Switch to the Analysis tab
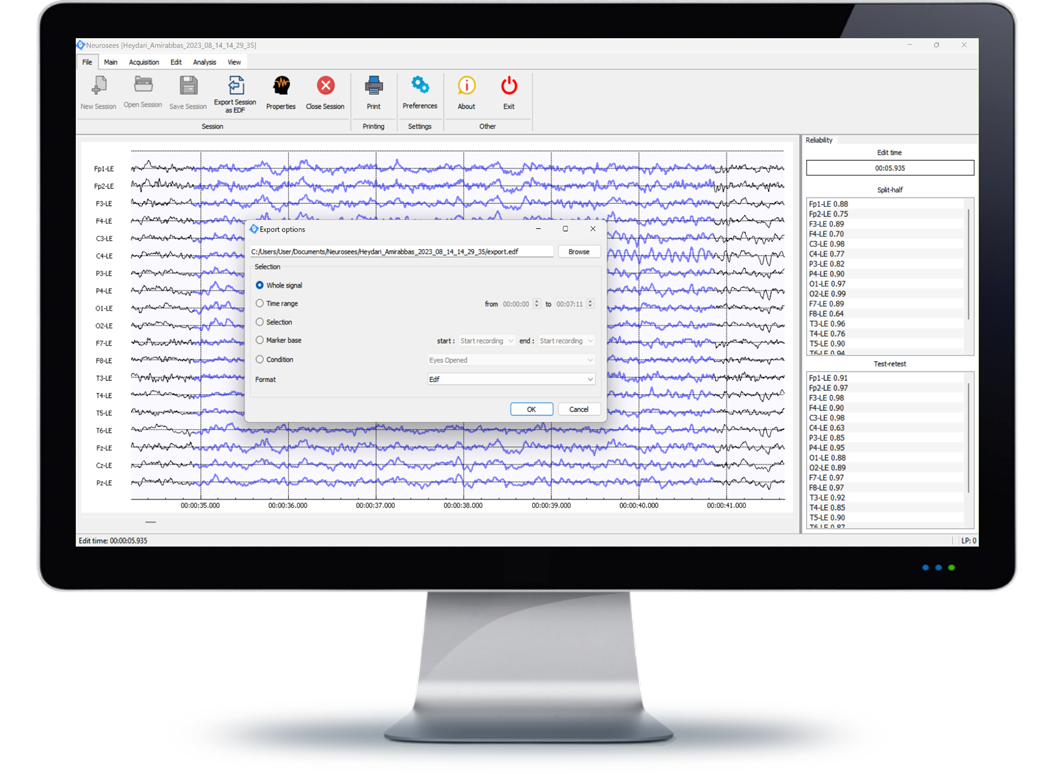This screenshot has width=1054, height=774. click(205, 61)
